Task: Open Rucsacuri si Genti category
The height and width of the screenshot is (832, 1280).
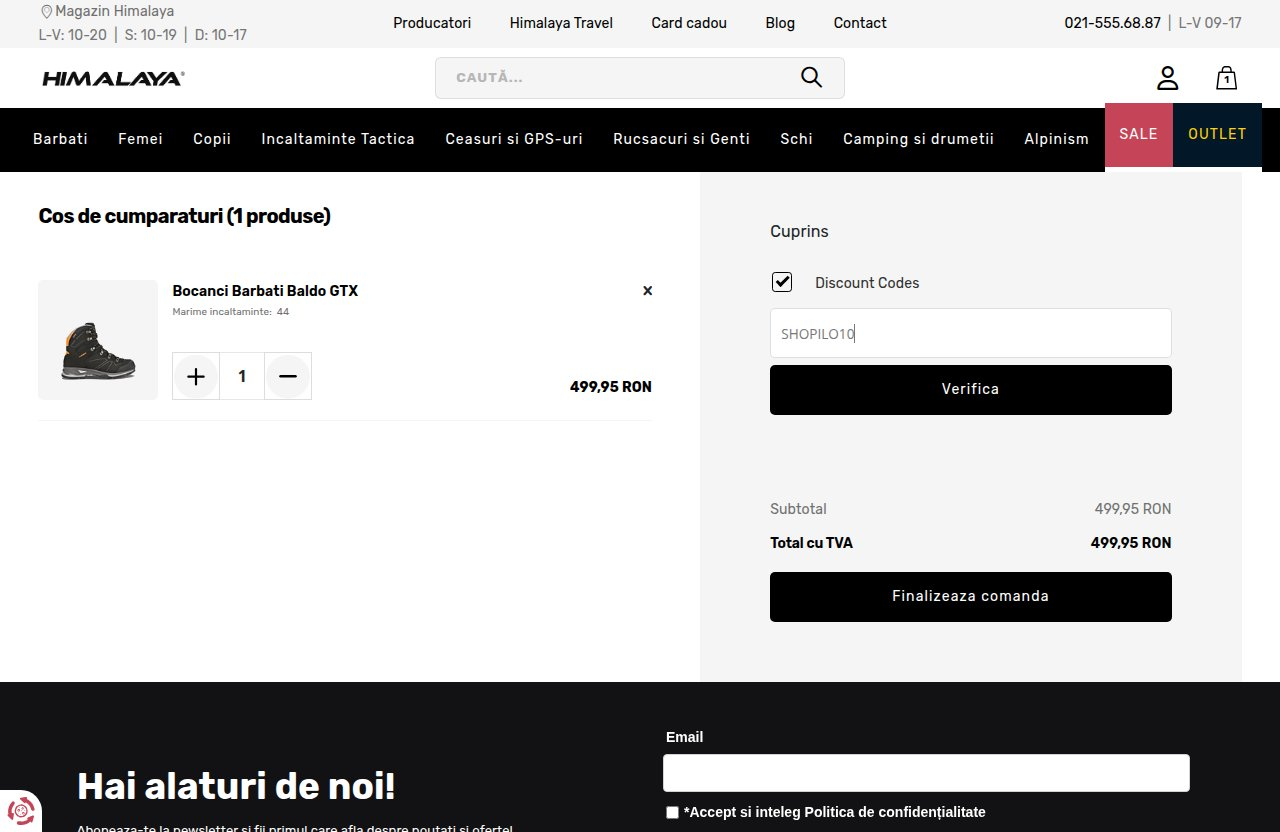Action: click(x=681, y=139)
